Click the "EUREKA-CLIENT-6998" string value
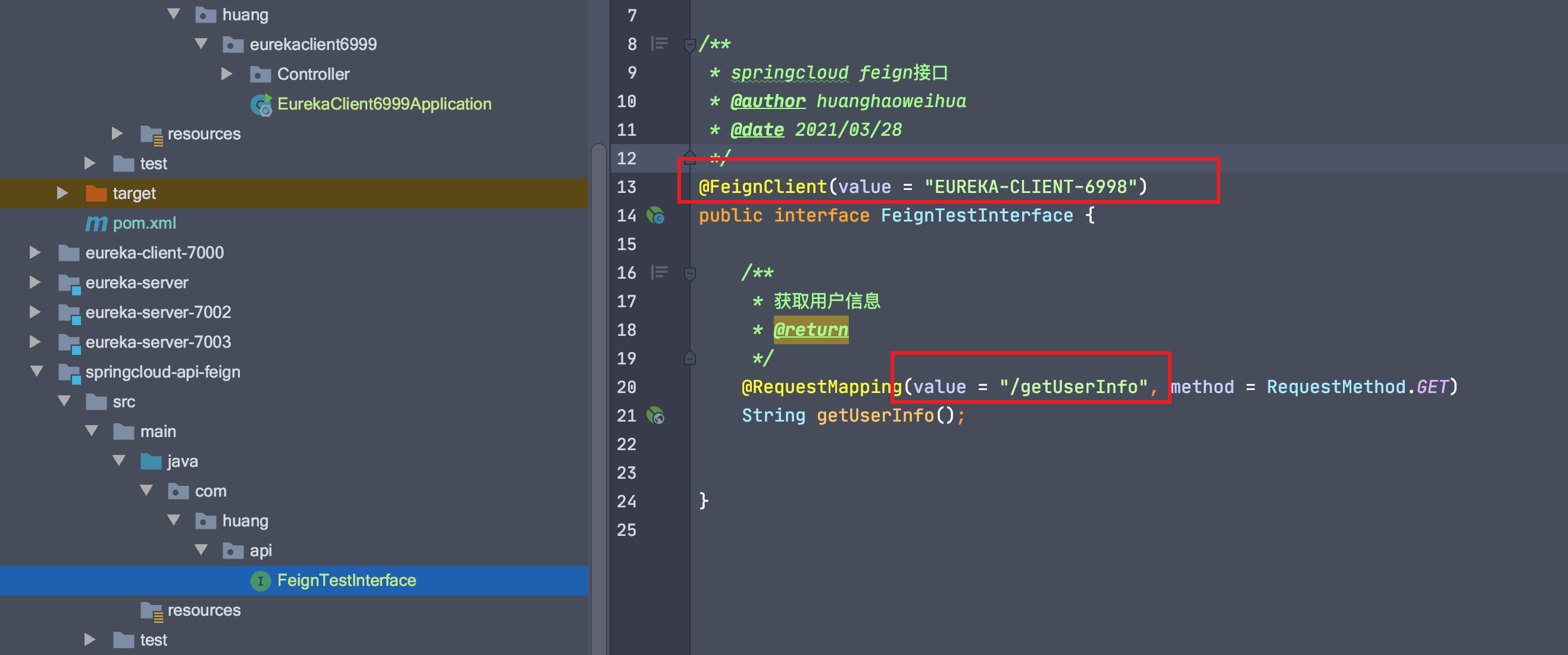 [x=1031, y=187]
